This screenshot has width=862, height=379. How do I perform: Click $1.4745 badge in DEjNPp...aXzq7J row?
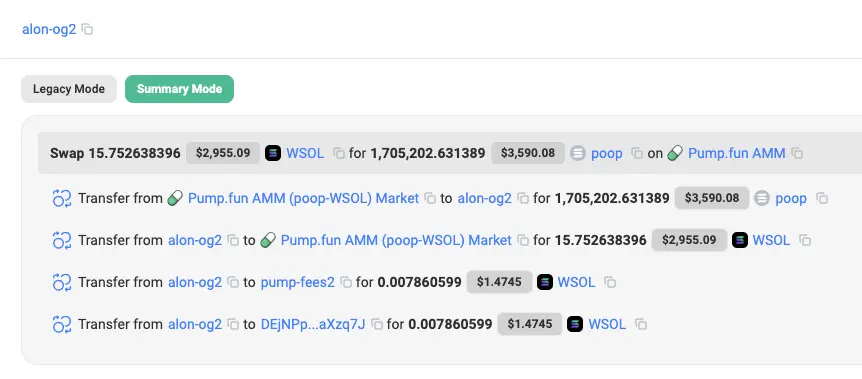coord(530,325)
